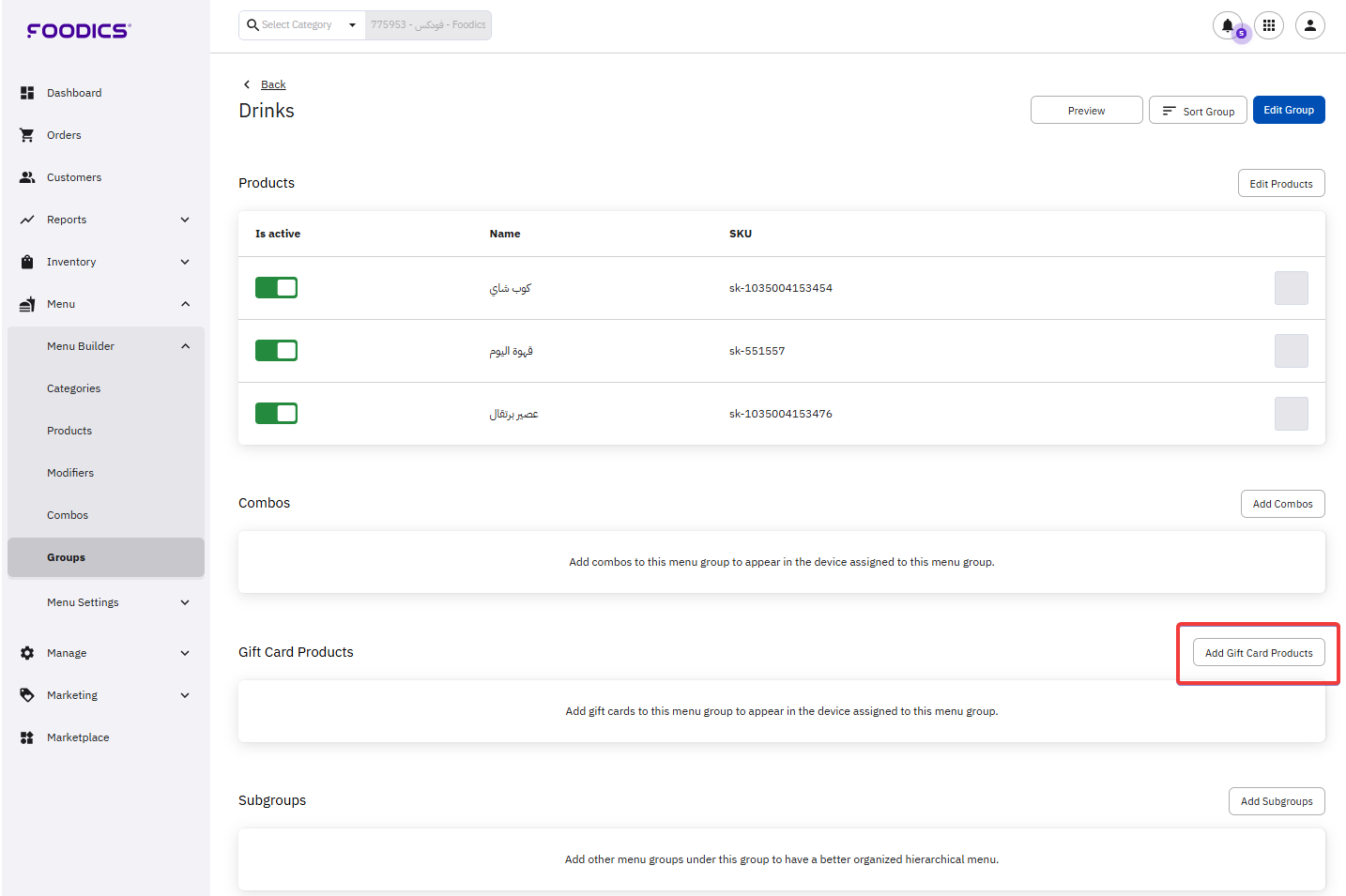1346x896 pixels.
Task: Click Add Gift Card Products button
Action: pos(1258,653)
